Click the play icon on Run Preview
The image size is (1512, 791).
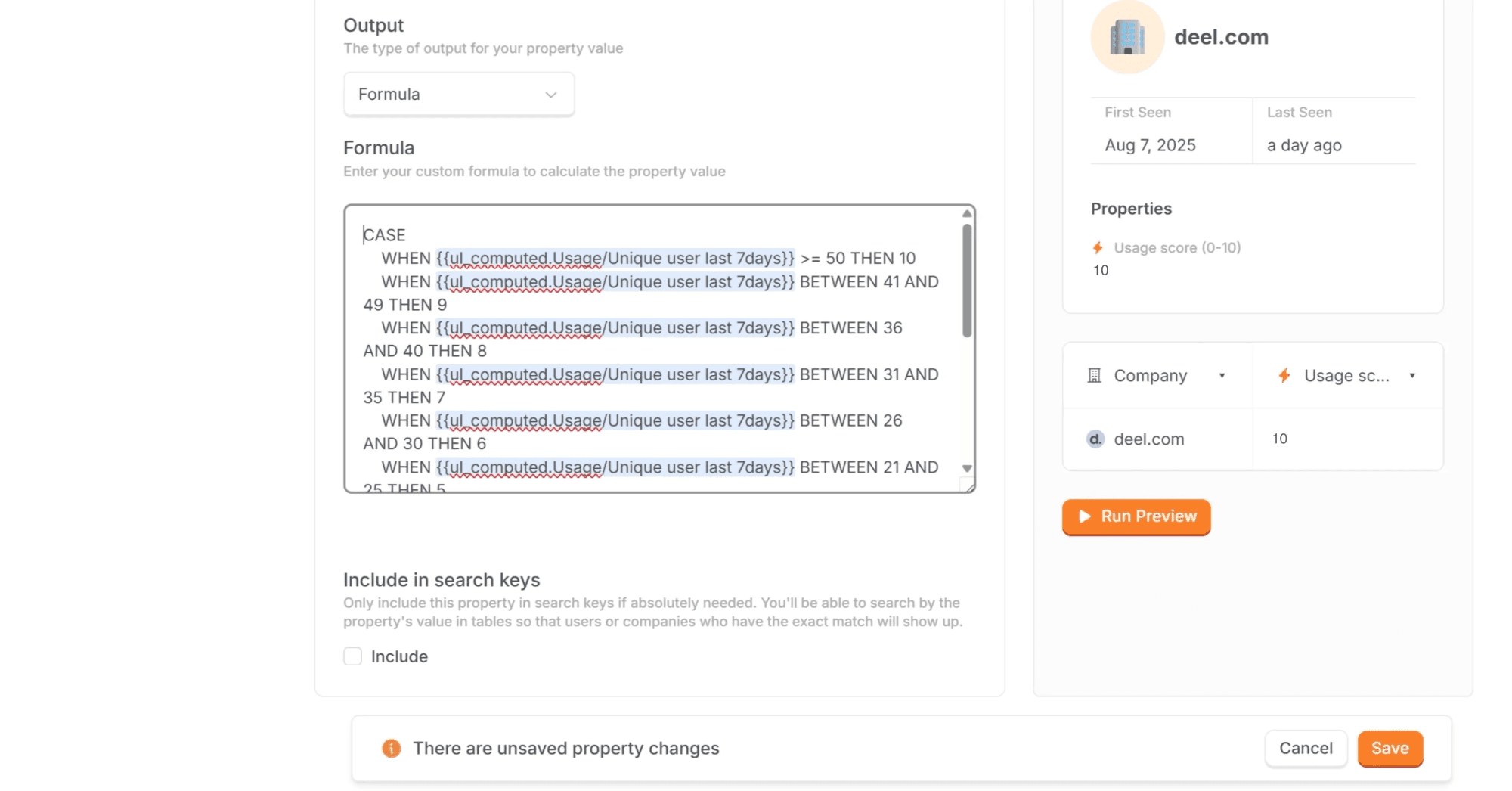pyautogui.click(x=1085, y=516)
